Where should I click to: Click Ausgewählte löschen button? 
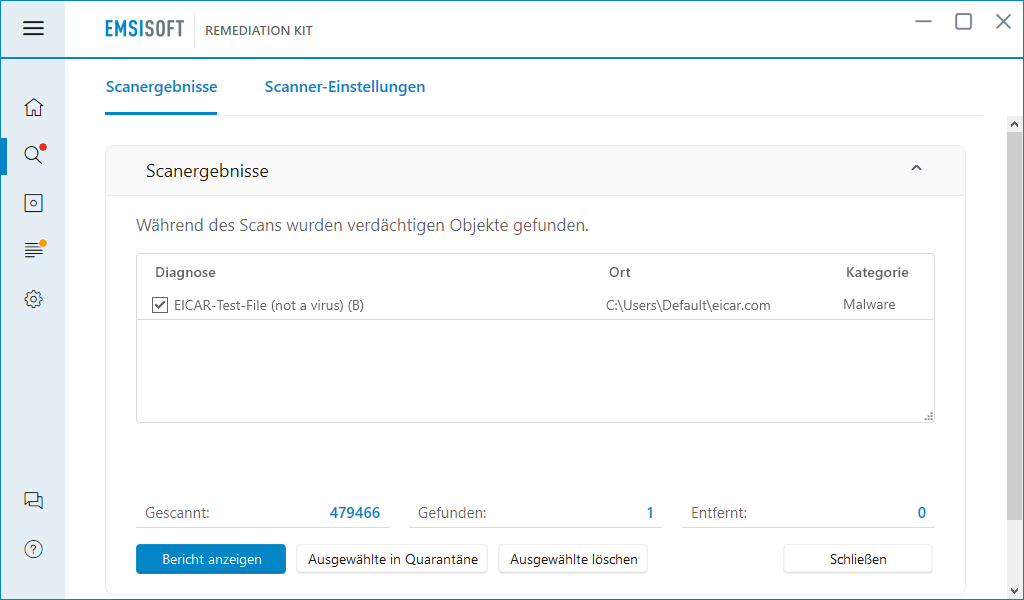(x=573, y=559)
